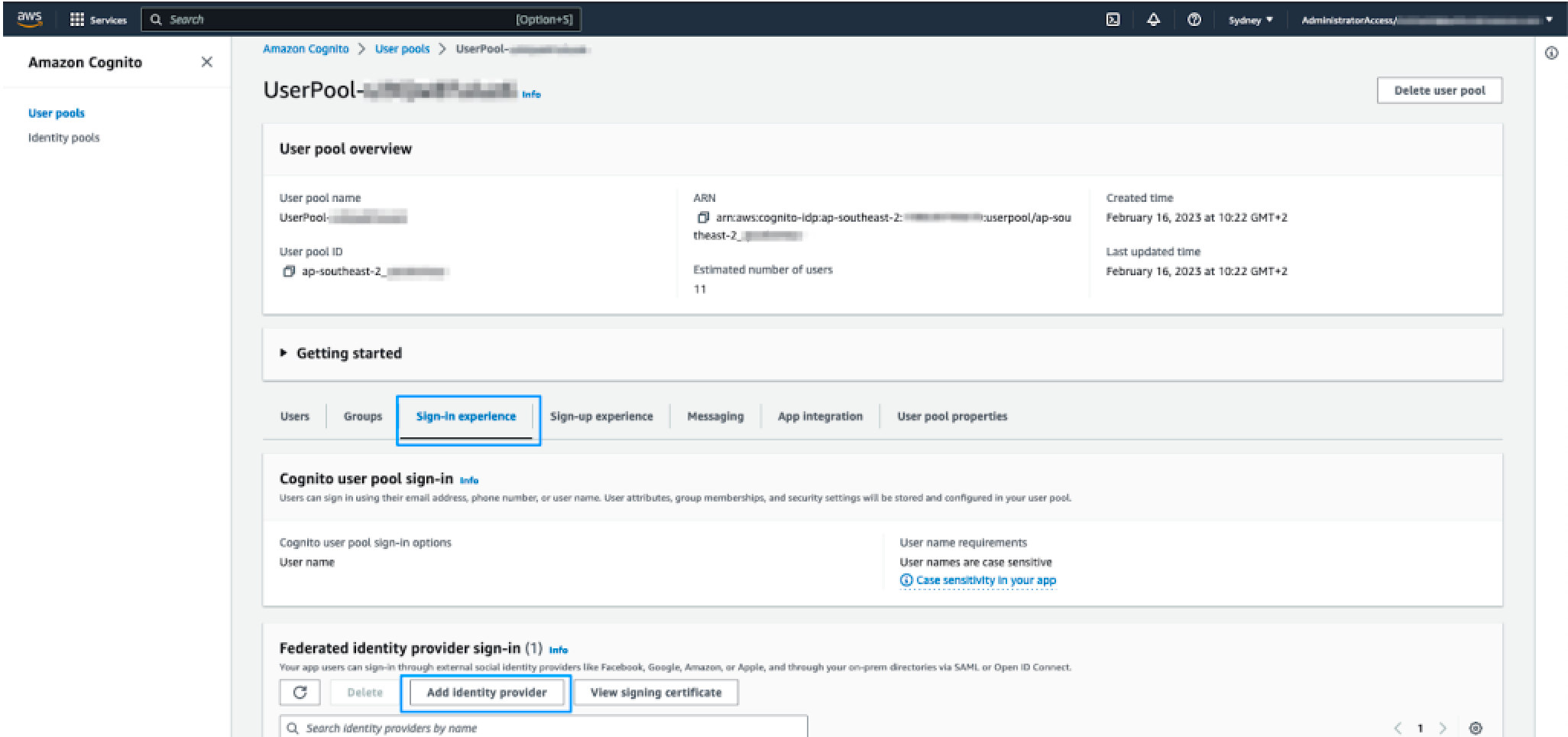Refresh the identity providers list
This screenshot has height=737, width=1568.
[x=300, y=693]
